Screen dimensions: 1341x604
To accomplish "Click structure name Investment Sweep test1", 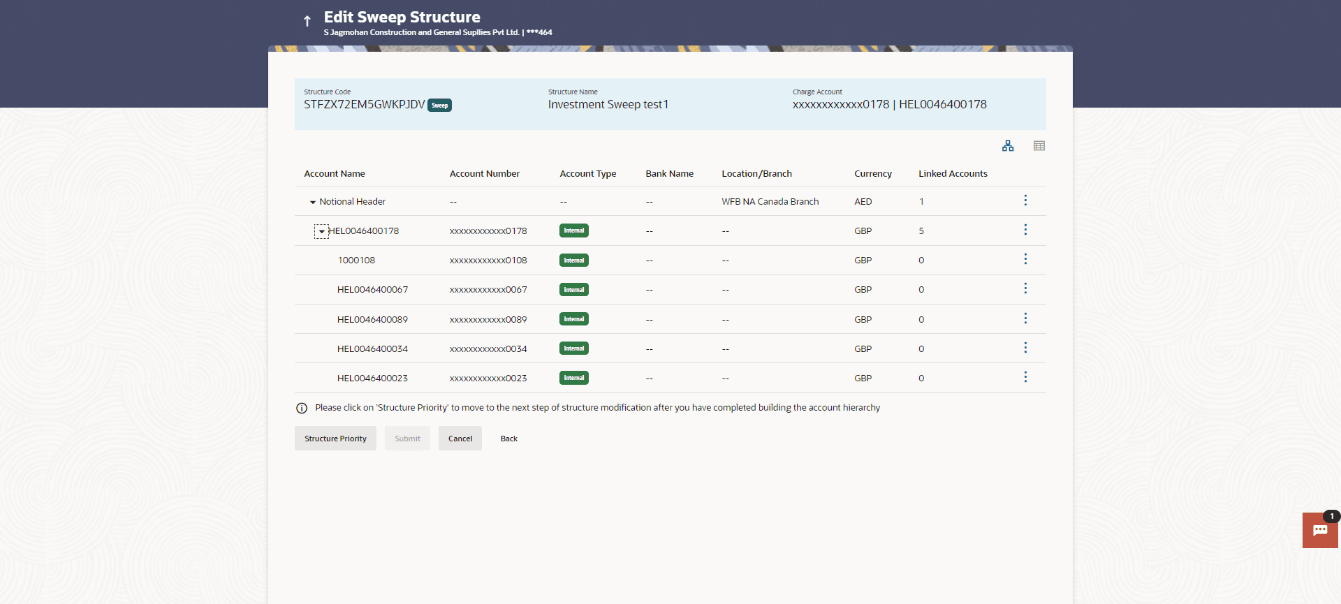I will (608, 104).
